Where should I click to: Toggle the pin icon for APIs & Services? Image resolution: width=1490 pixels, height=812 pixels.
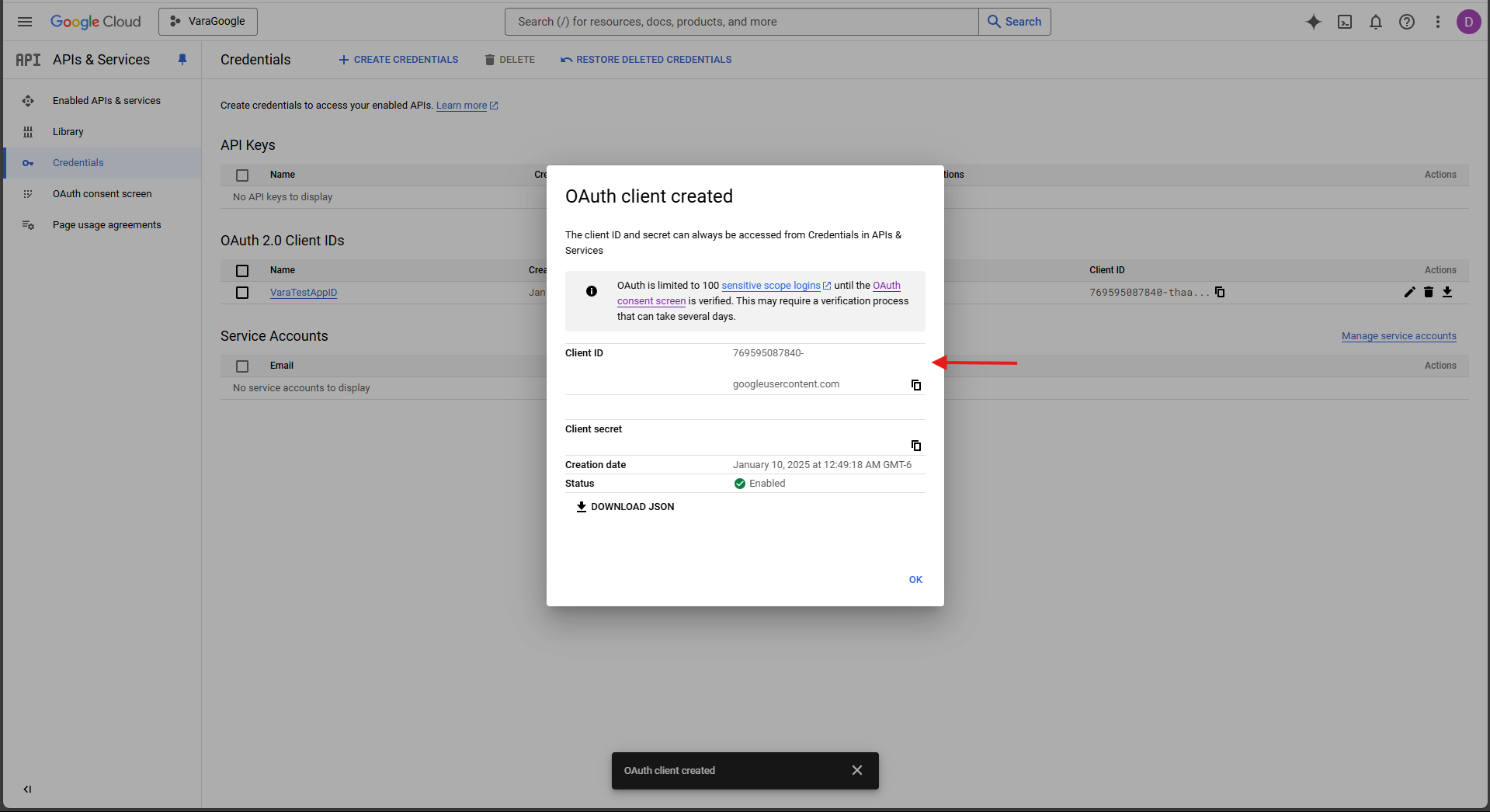click(182, 60)
